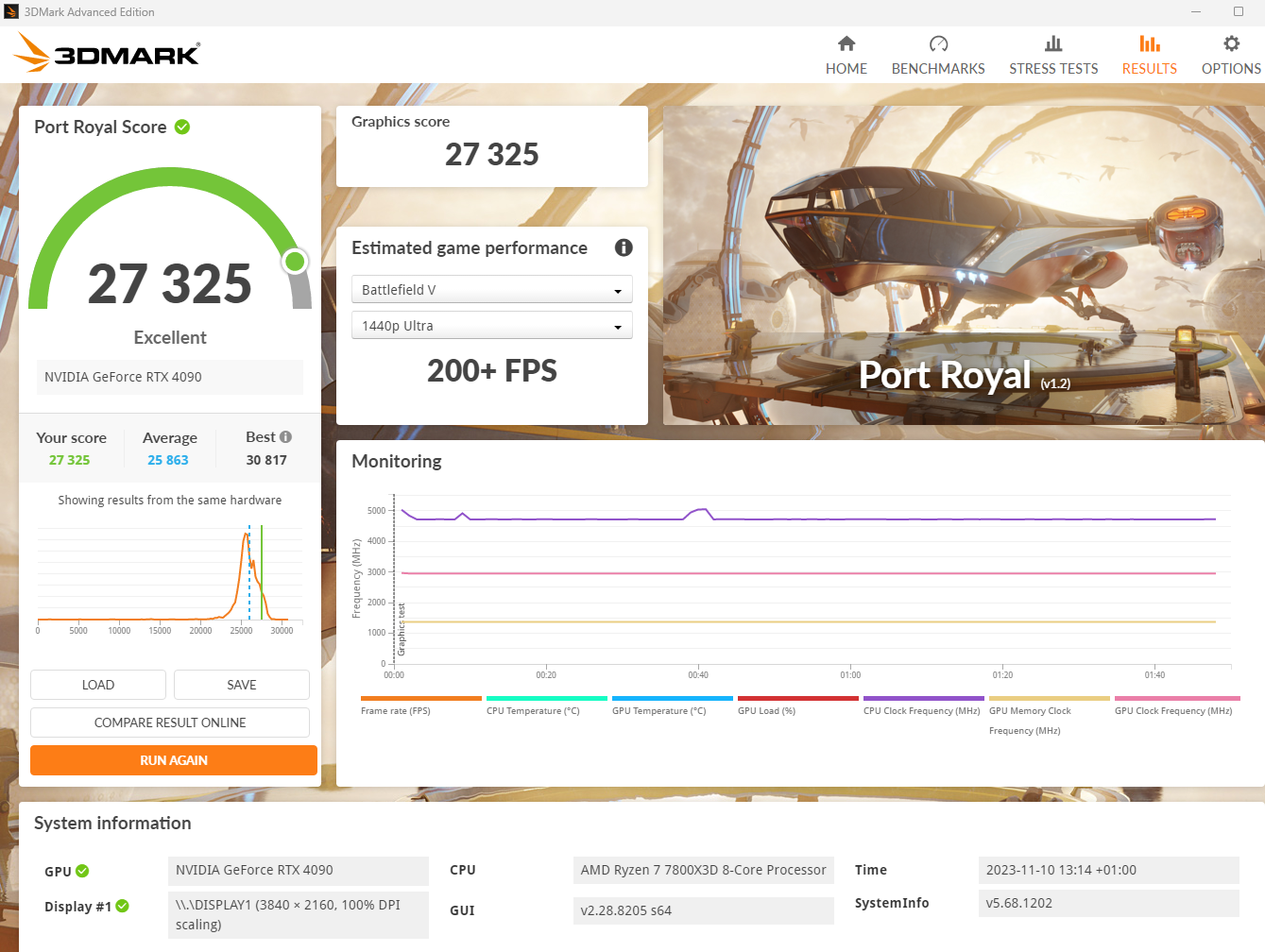Click the benchmarks gauge icon

tap(938, 43)
